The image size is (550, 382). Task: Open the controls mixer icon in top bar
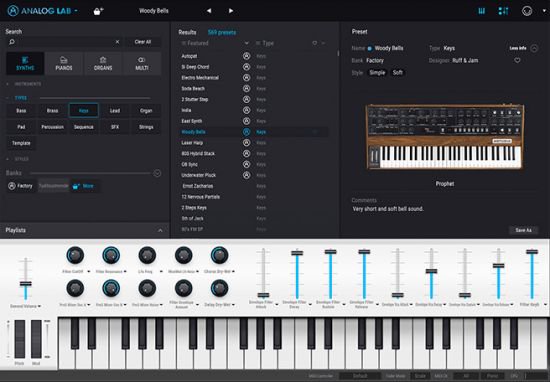[503, 11]
